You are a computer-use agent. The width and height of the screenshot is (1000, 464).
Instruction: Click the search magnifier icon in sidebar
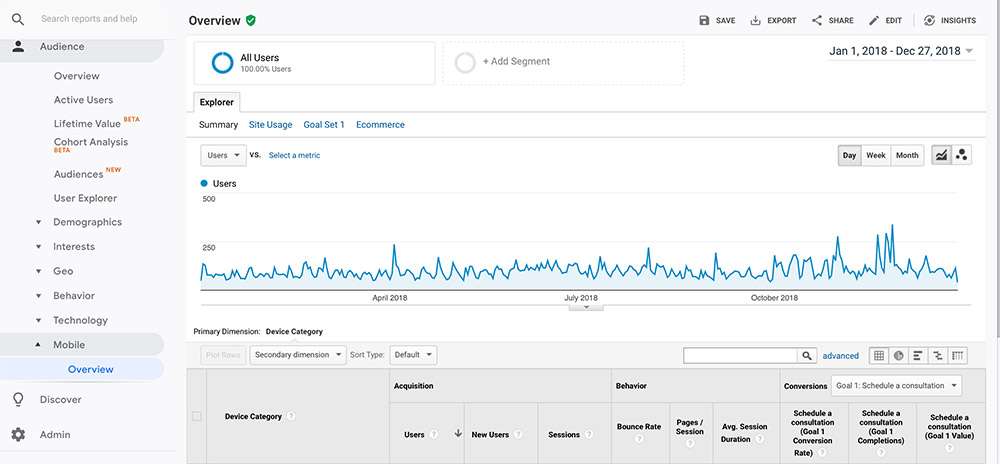(x=18, y=20)
